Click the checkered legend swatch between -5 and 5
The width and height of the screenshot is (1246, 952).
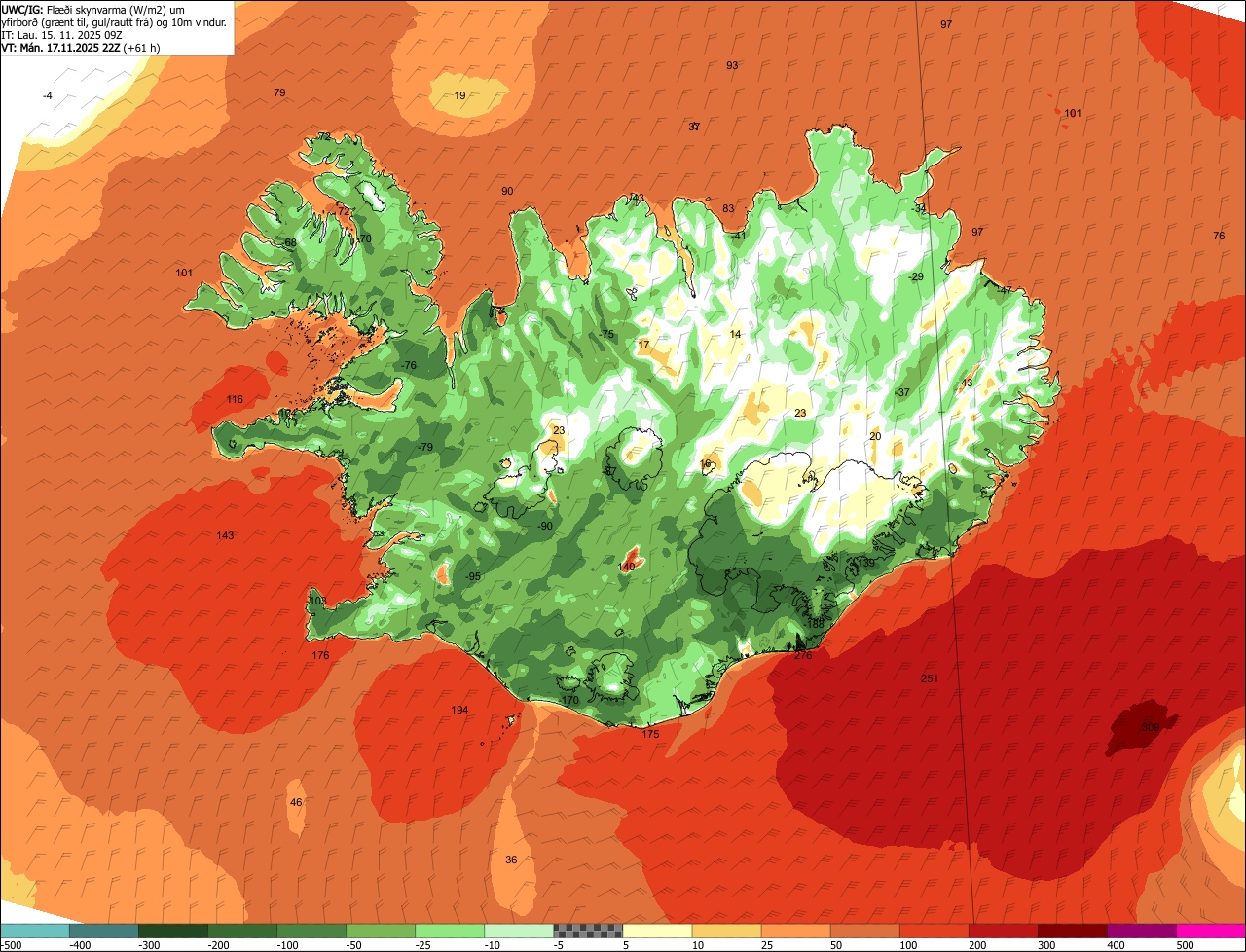(x=588, y=931)
